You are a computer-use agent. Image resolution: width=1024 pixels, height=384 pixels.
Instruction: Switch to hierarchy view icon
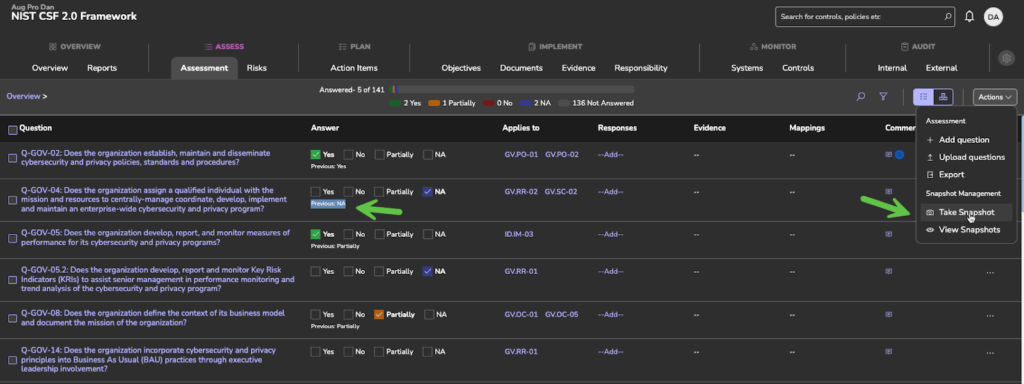[x=943, y=97]
